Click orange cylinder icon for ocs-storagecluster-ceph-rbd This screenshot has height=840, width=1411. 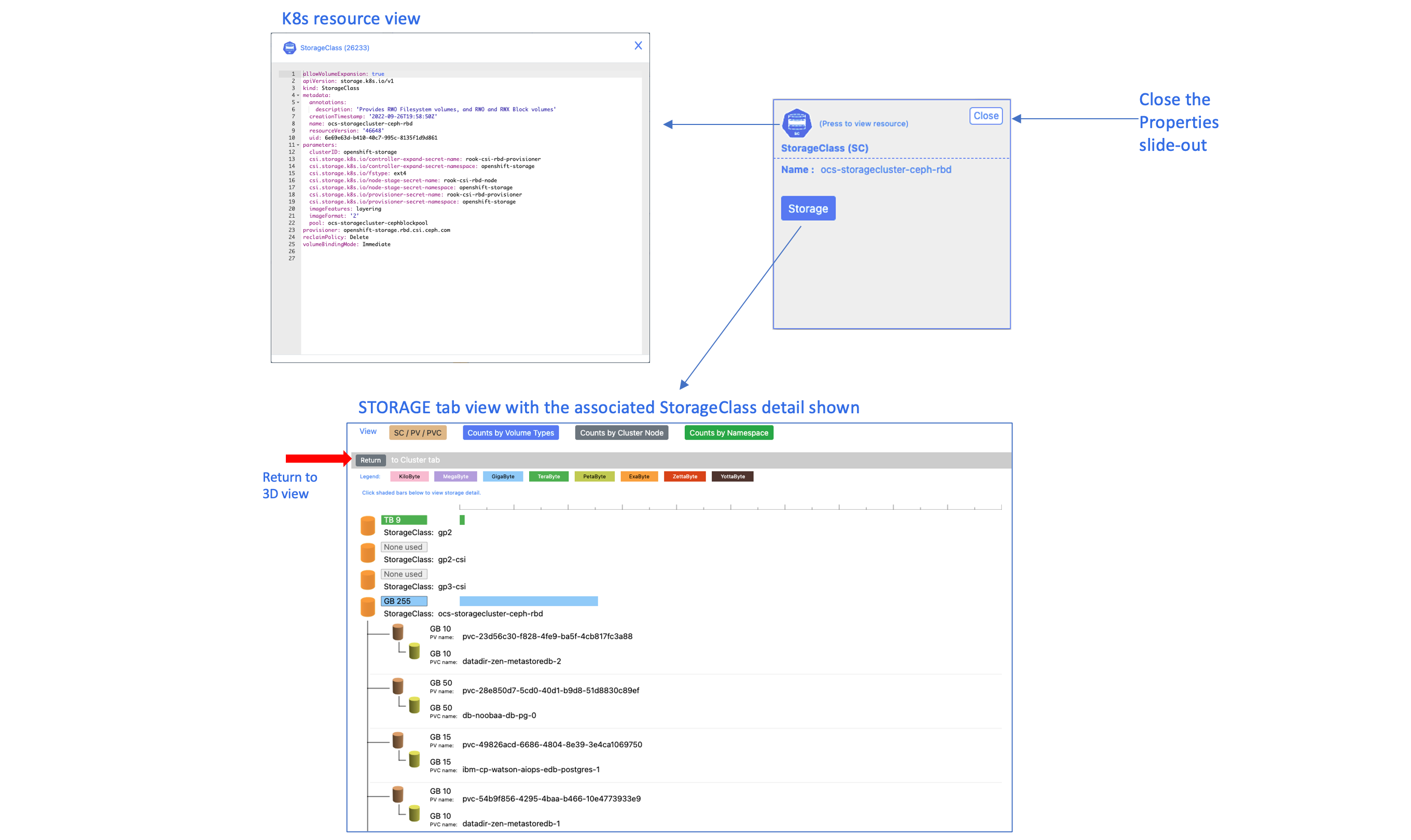[x=367, y=607]
